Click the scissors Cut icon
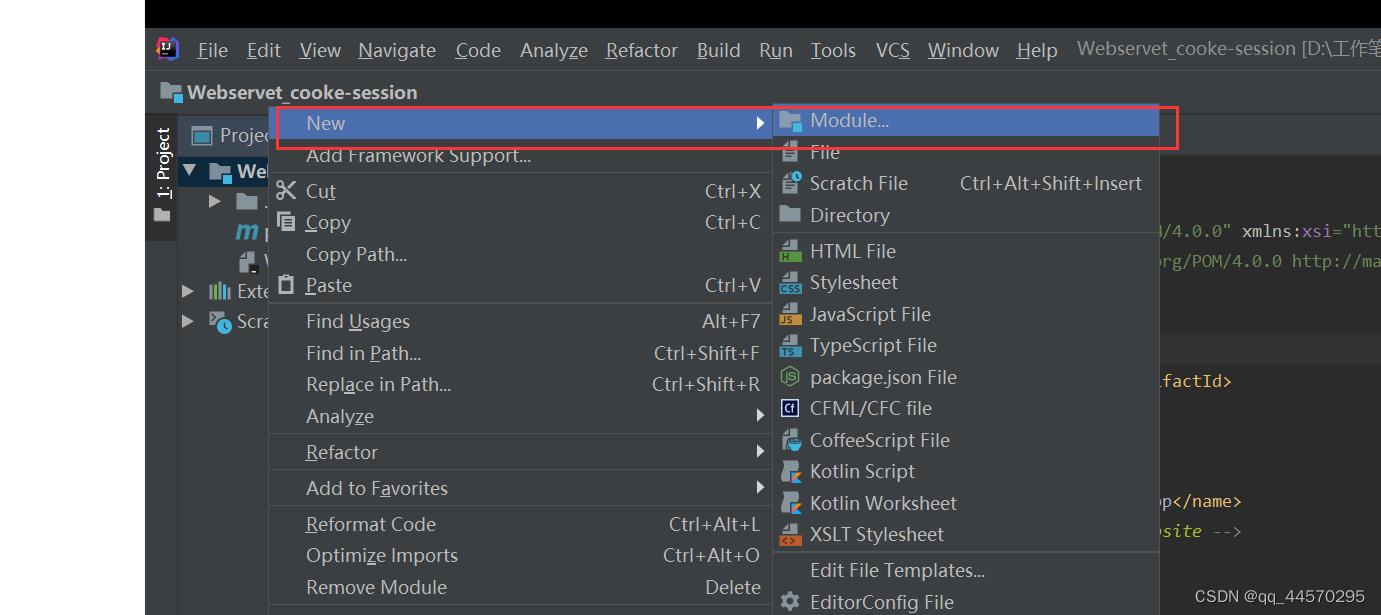Viewport: 1381px width, 615px height. tap(287, 190)
